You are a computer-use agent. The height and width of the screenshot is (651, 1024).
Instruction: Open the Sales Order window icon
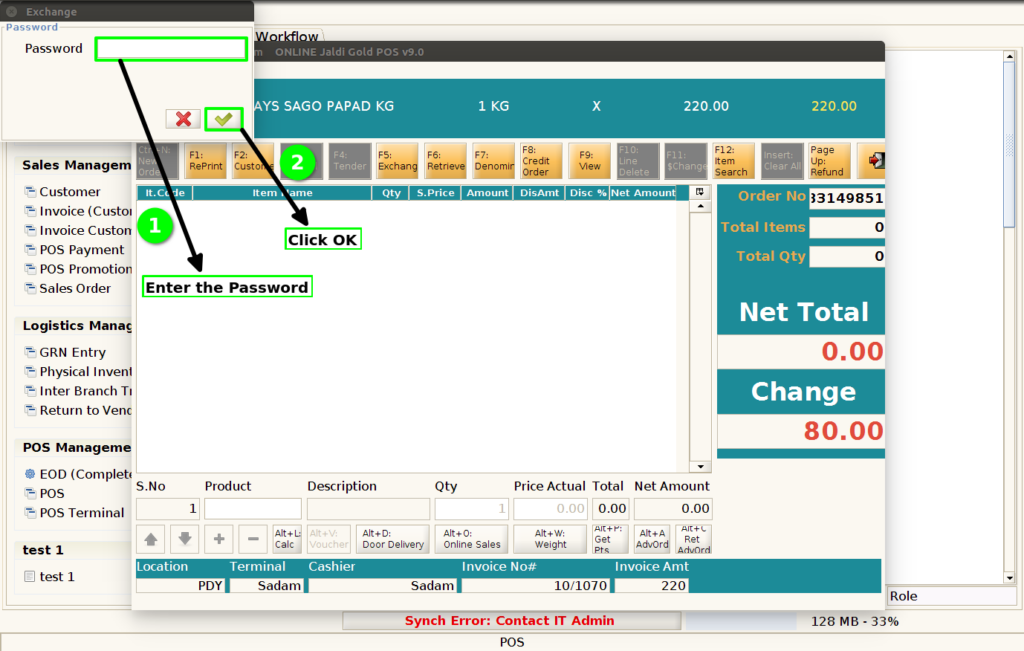pyautogui.click(x=30, y=288)
